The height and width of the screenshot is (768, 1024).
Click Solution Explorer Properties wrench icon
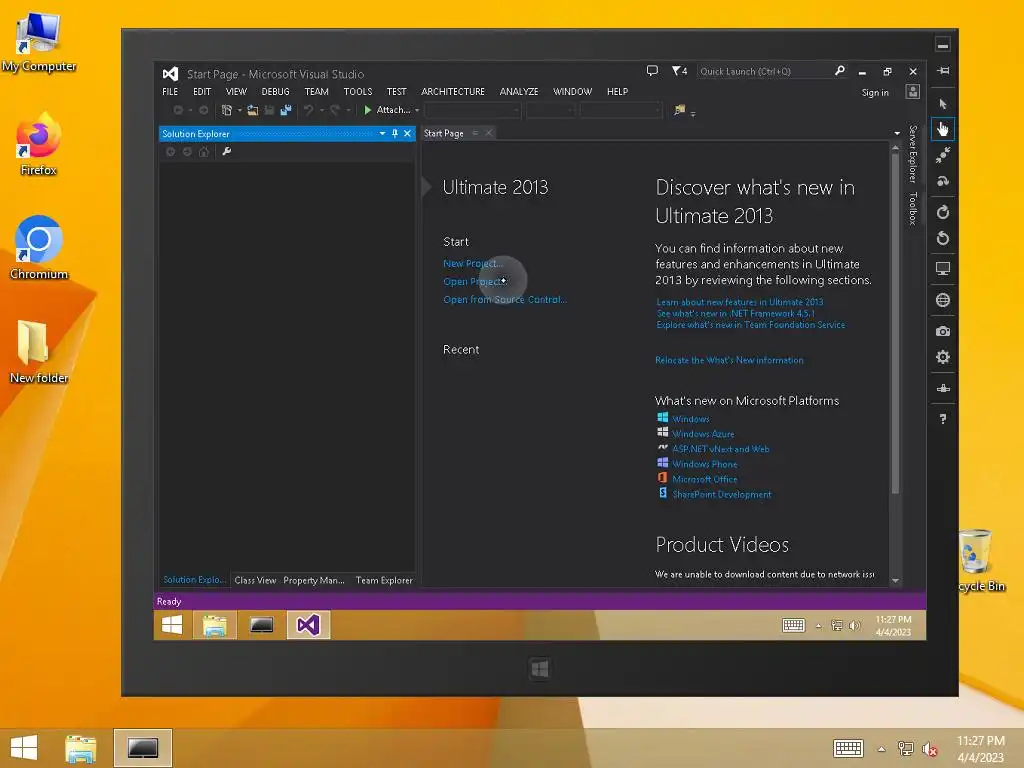[227, 152]
